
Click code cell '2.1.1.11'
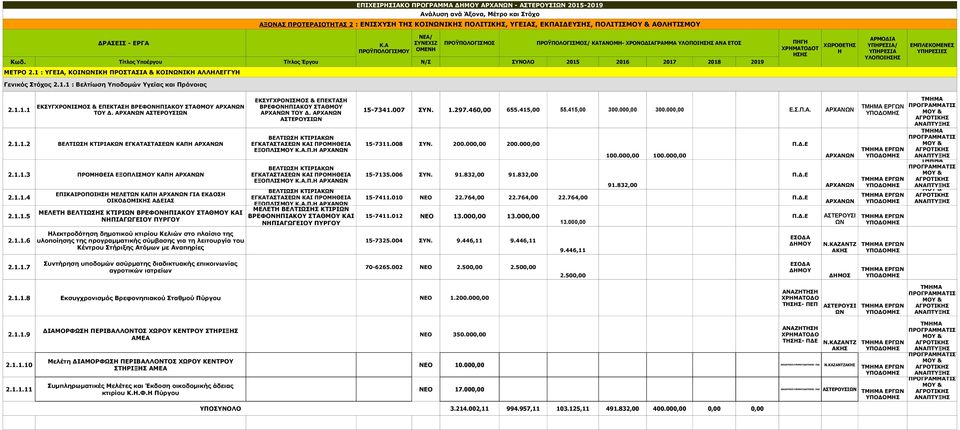pos(18,389)
